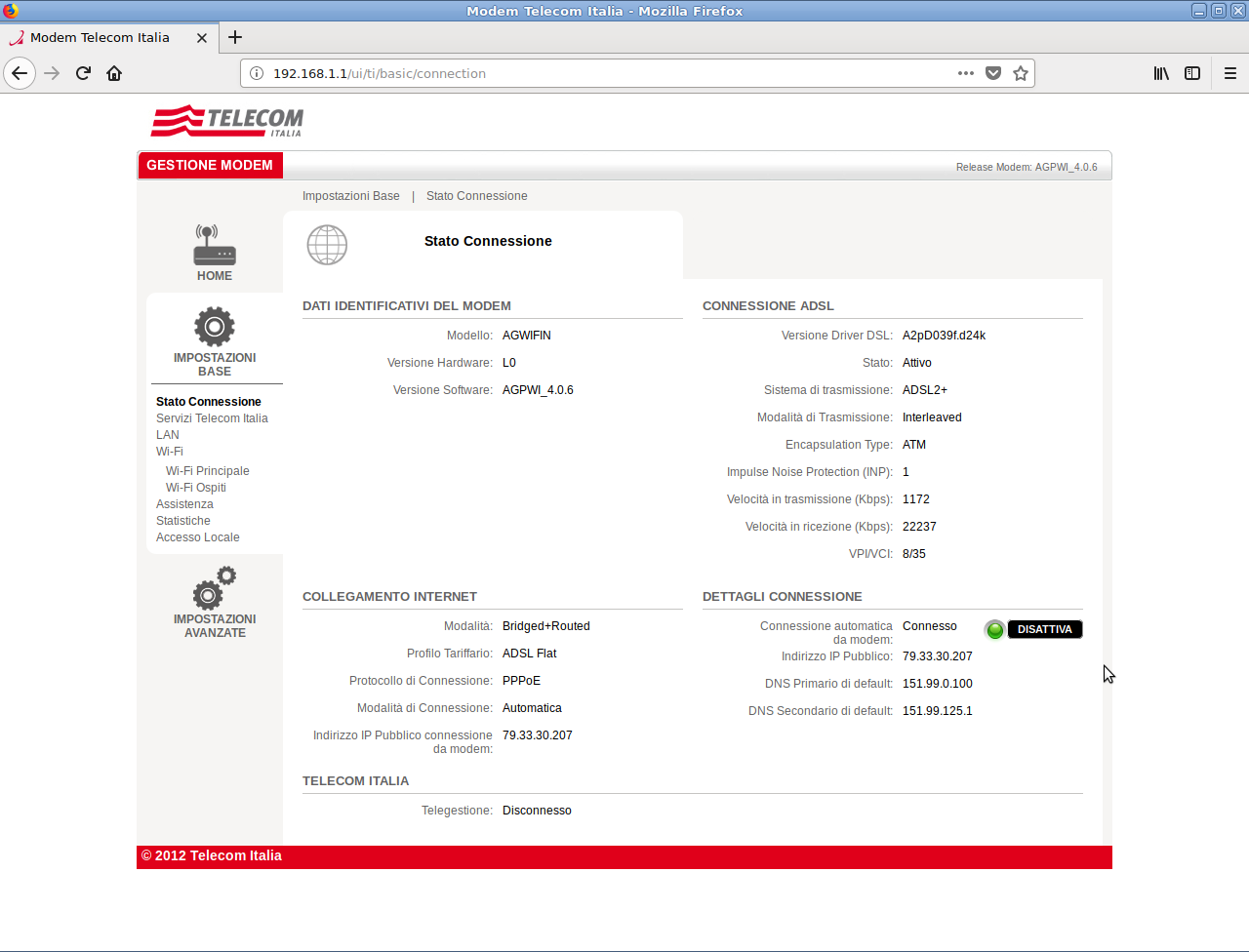The height and width of the screenshot is (952, 1249).
Task: Open Servizi Telecom Italia sidebar link
Action: pyautogui.click(x=212, y=418)
